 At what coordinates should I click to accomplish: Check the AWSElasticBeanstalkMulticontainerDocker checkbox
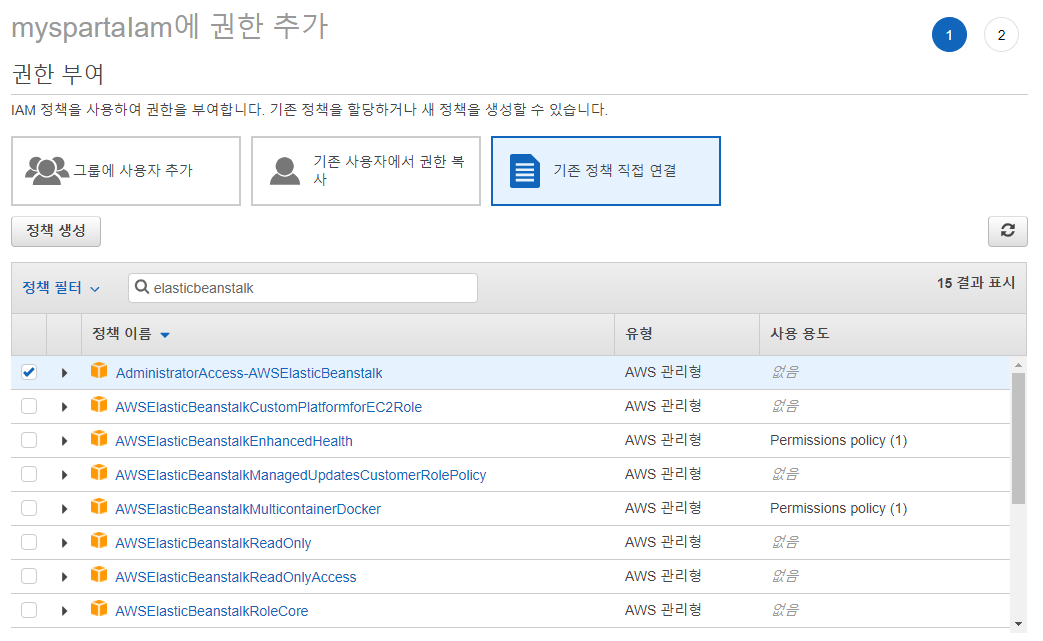(x=29, y=509)
